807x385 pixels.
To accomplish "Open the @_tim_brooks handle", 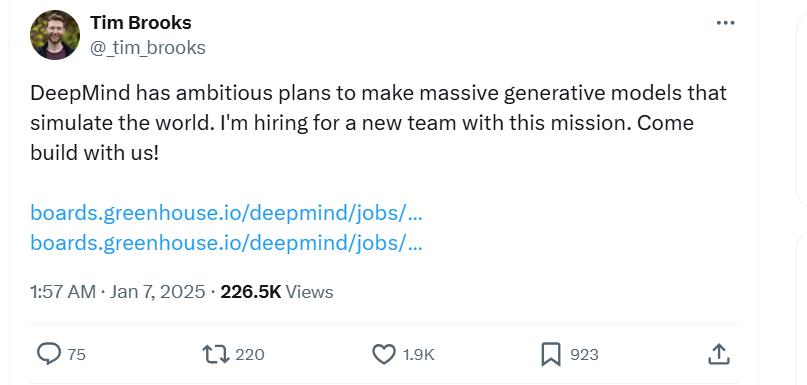I will (148, 48).
